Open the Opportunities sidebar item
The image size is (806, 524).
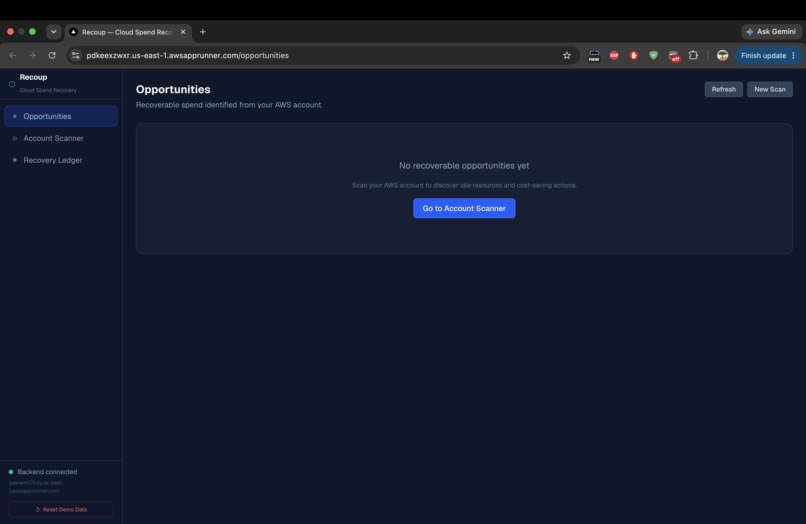click(61, 116)
